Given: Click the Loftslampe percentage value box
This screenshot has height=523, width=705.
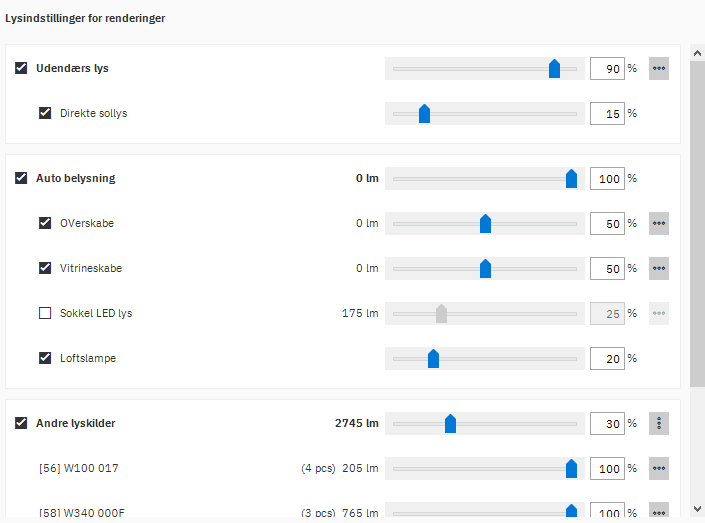Looking at the screenshot, I should (607, 359).
